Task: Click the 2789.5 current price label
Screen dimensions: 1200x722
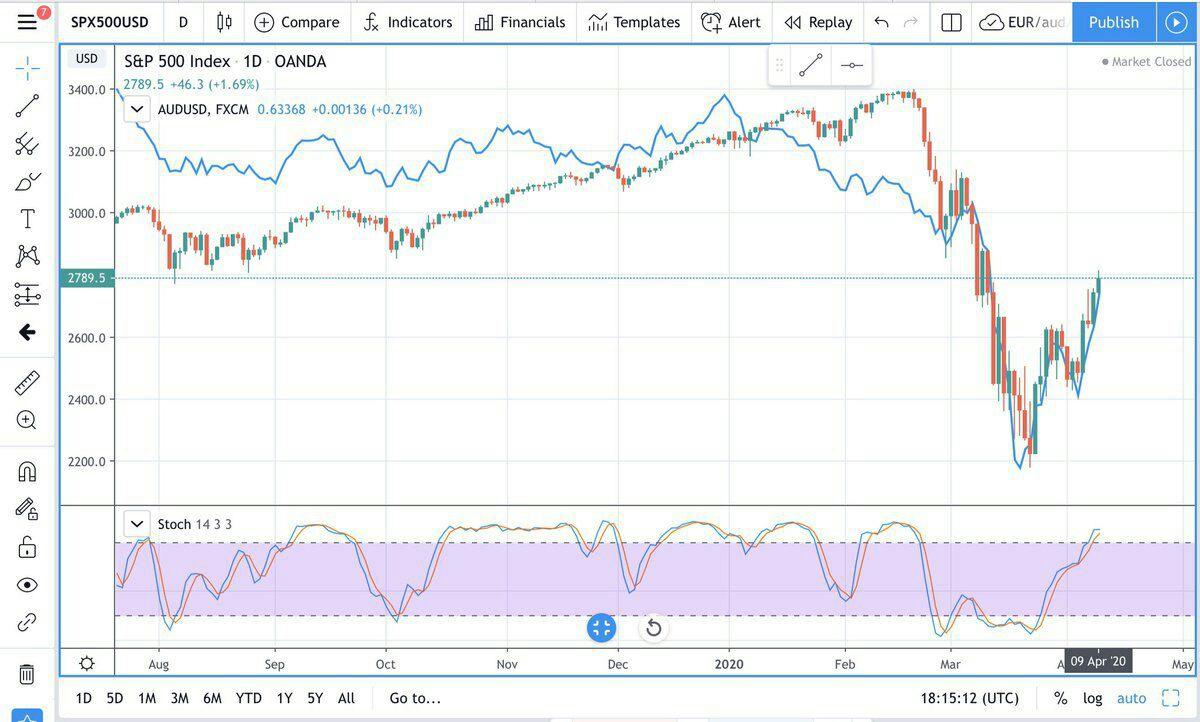Action: (x=87, y=278)
